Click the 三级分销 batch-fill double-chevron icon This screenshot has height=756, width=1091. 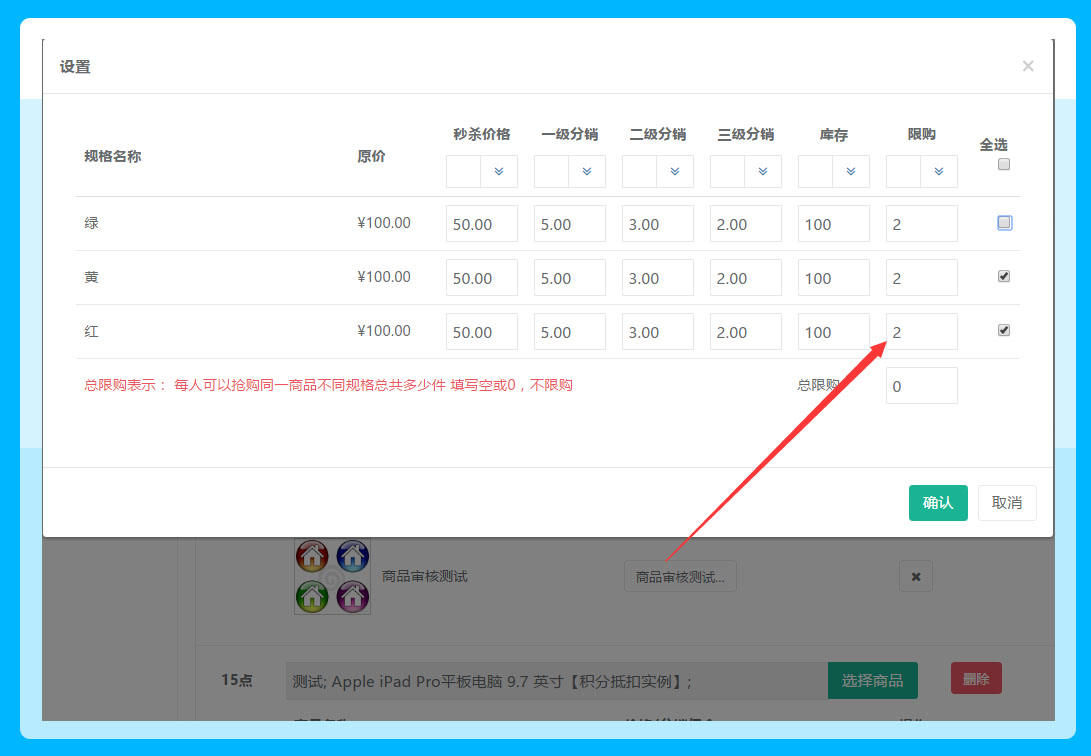(x=763, y=172)
